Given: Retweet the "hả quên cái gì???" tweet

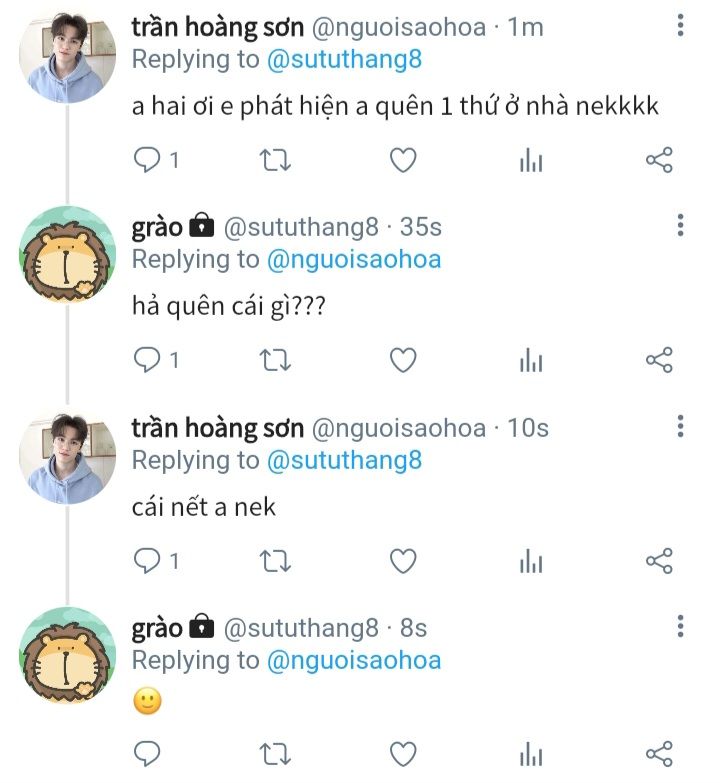Looking at the screenshot, I should (x=274, y=360).
